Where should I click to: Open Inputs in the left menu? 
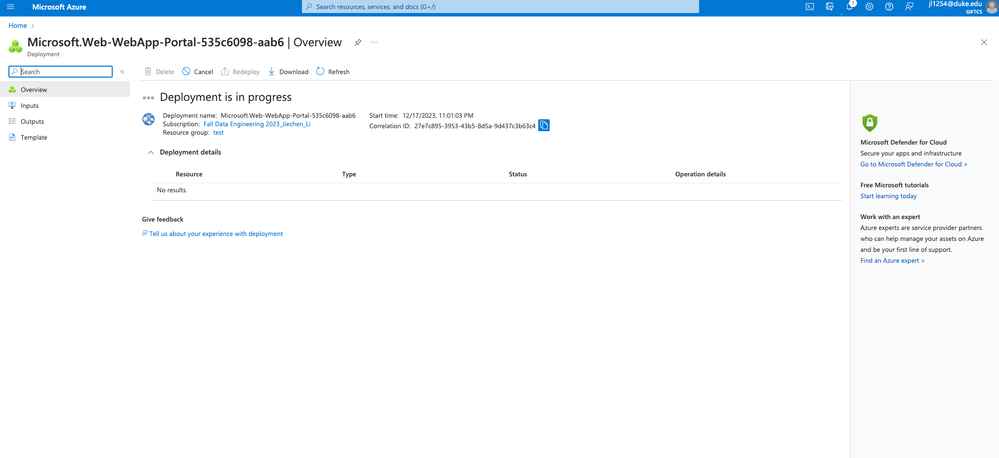click(65, 106)
